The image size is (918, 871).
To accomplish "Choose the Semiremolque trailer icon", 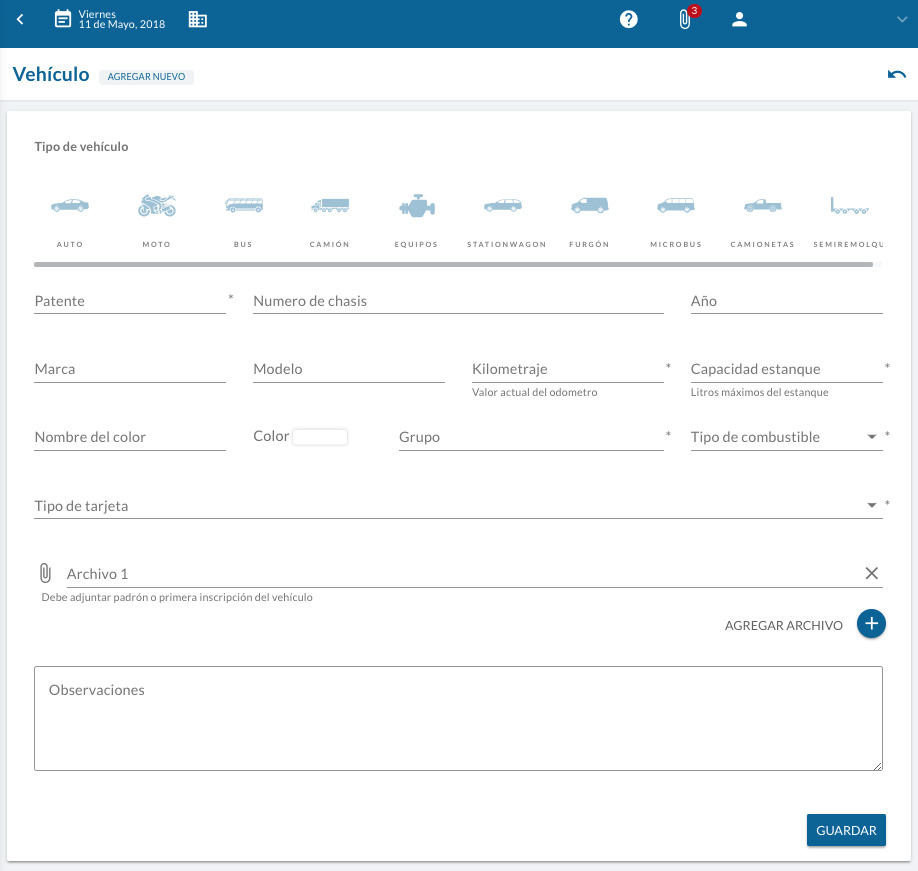I will pyautogui.click(x=849, y=206).
